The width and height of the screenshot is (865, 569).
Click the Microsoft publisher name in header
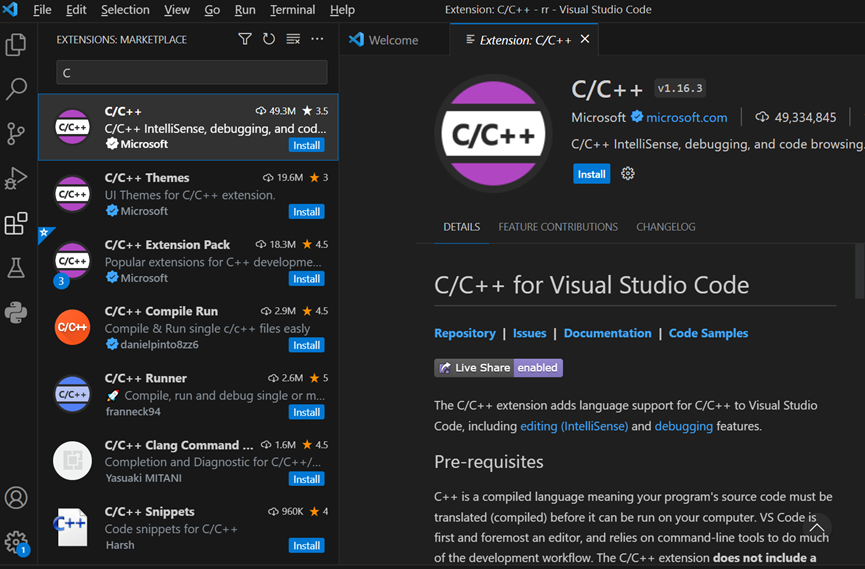(598, 118)
